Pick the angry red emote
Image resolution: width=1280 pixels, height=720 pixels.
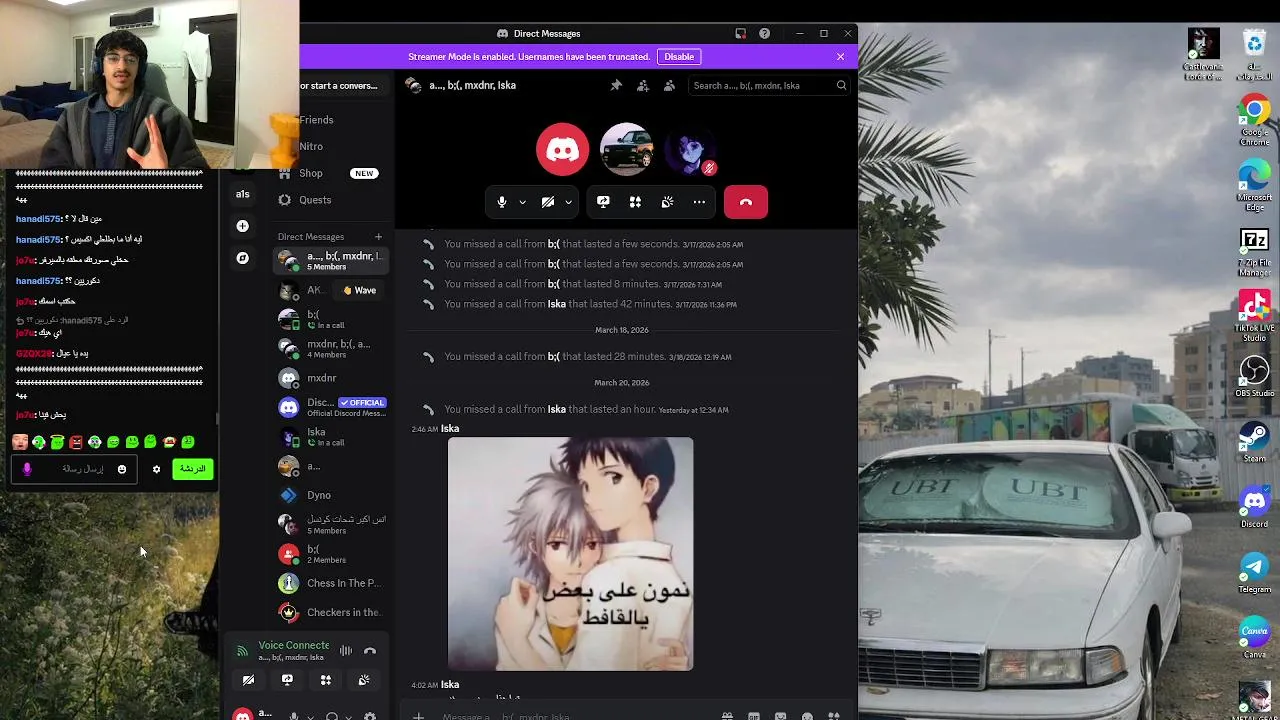pos(76,442)
